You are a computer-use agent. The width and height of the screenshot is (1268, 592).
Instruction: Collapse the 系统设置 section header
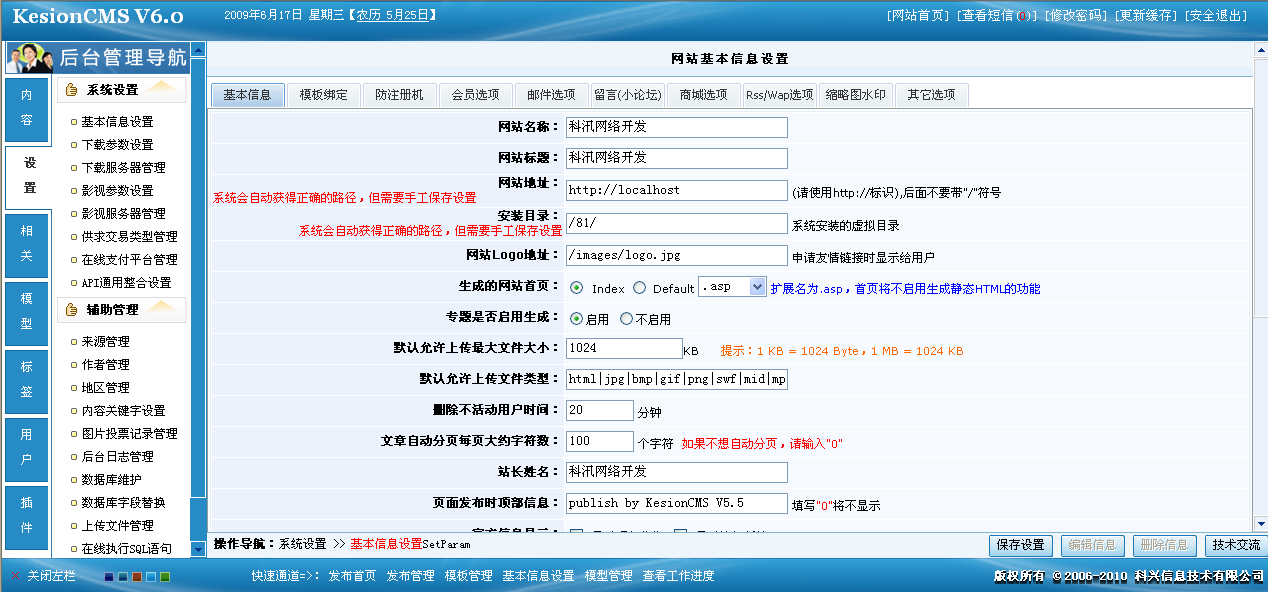pos(121,90)
